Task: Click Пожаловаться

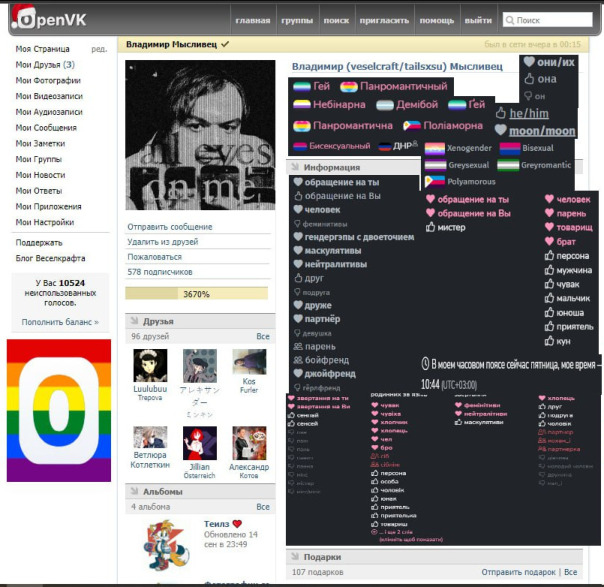Action: click(x=154, y=257)
